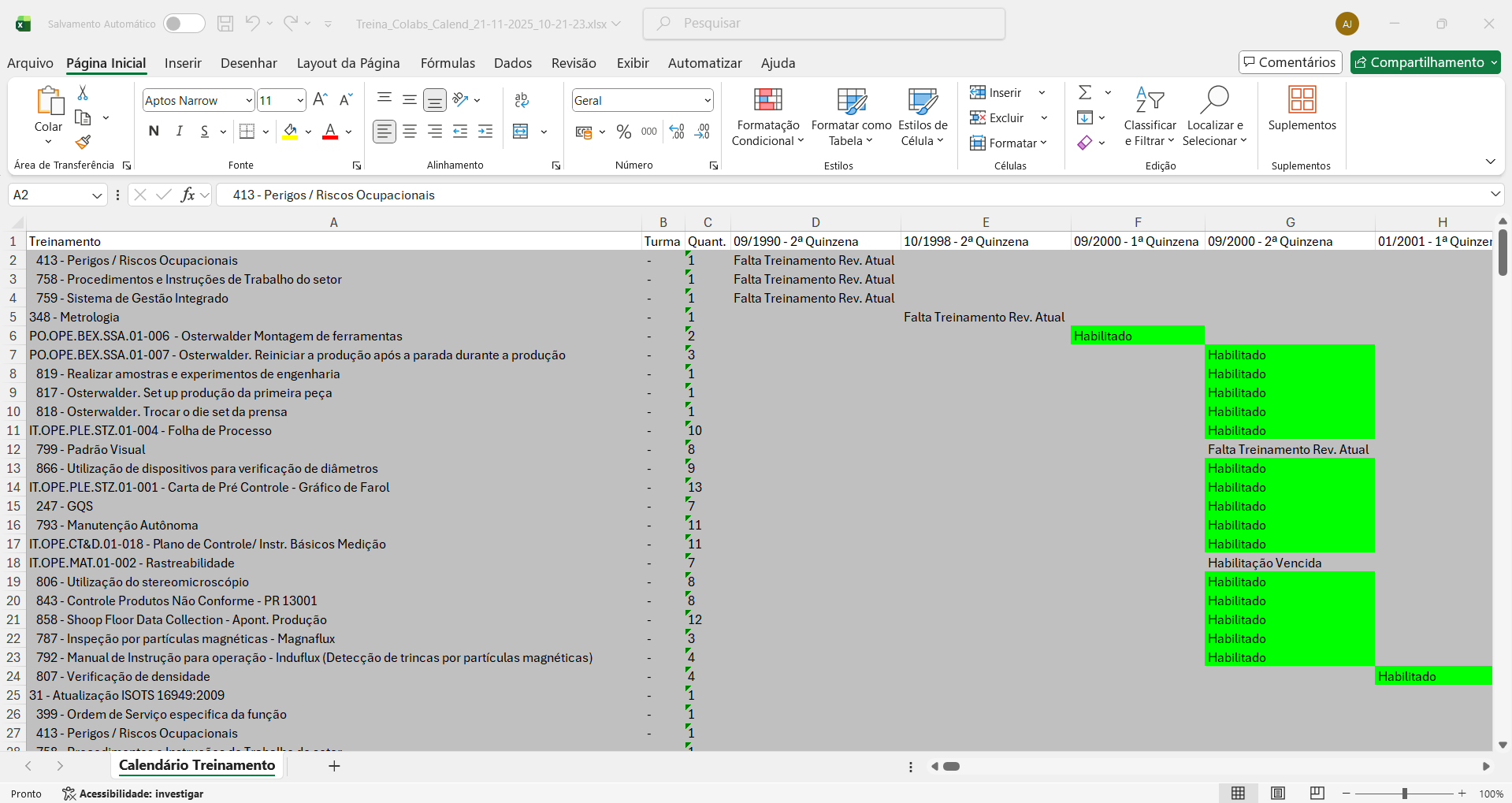Open the Comentários pane button
This screenshot has width=1512, height=803.
pyautogui.click(x=1289, y=62)
